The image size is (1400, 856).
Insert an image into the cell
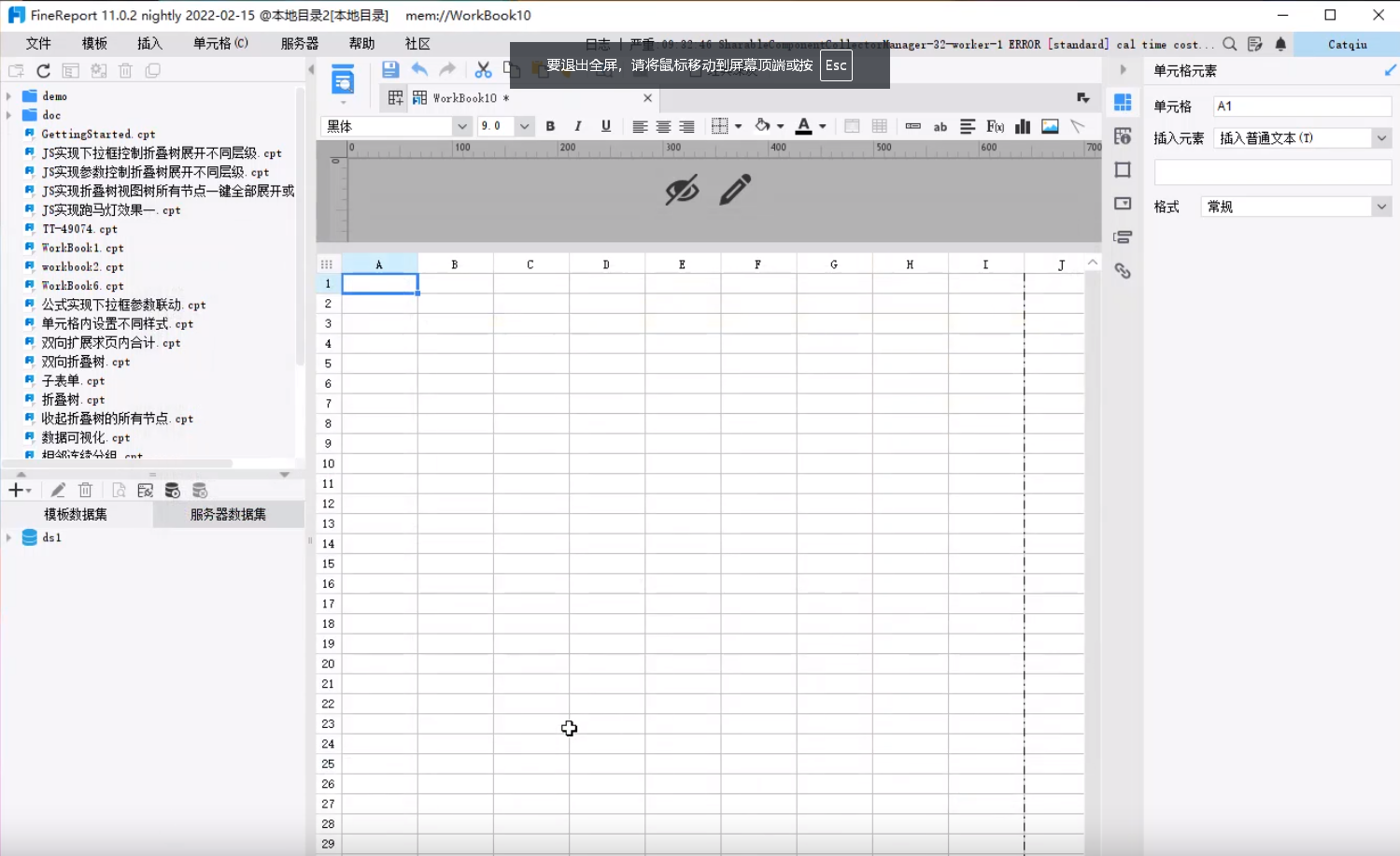(1050, 126)
